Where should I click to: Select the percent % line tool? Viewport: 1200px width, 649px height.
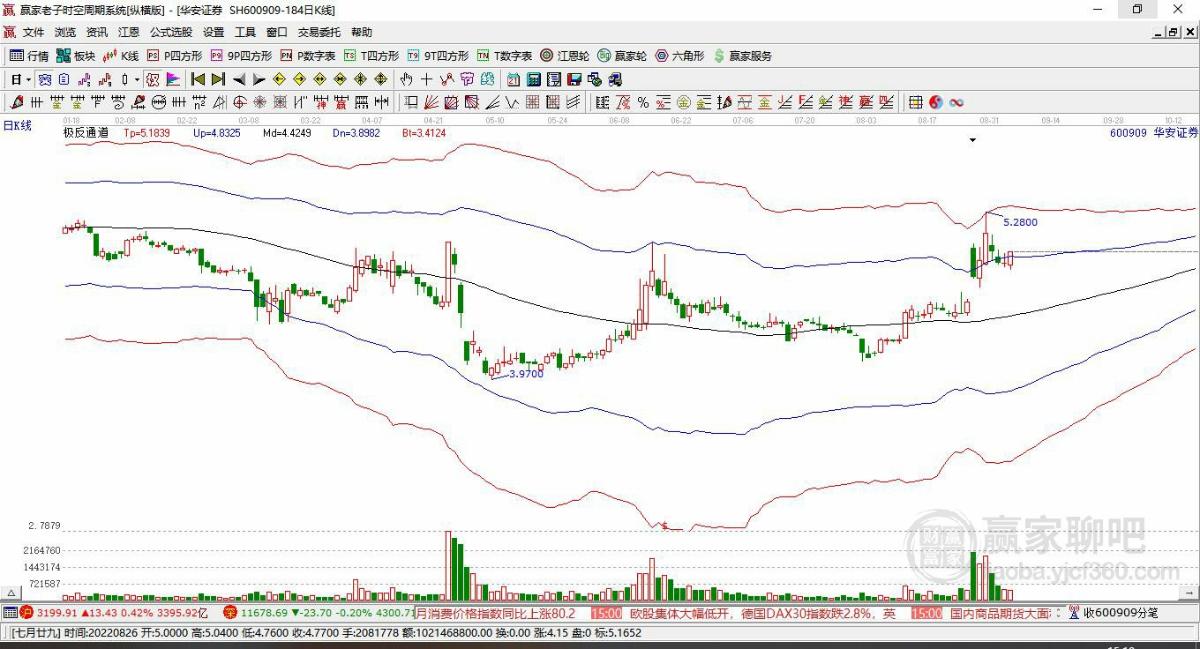643,101
